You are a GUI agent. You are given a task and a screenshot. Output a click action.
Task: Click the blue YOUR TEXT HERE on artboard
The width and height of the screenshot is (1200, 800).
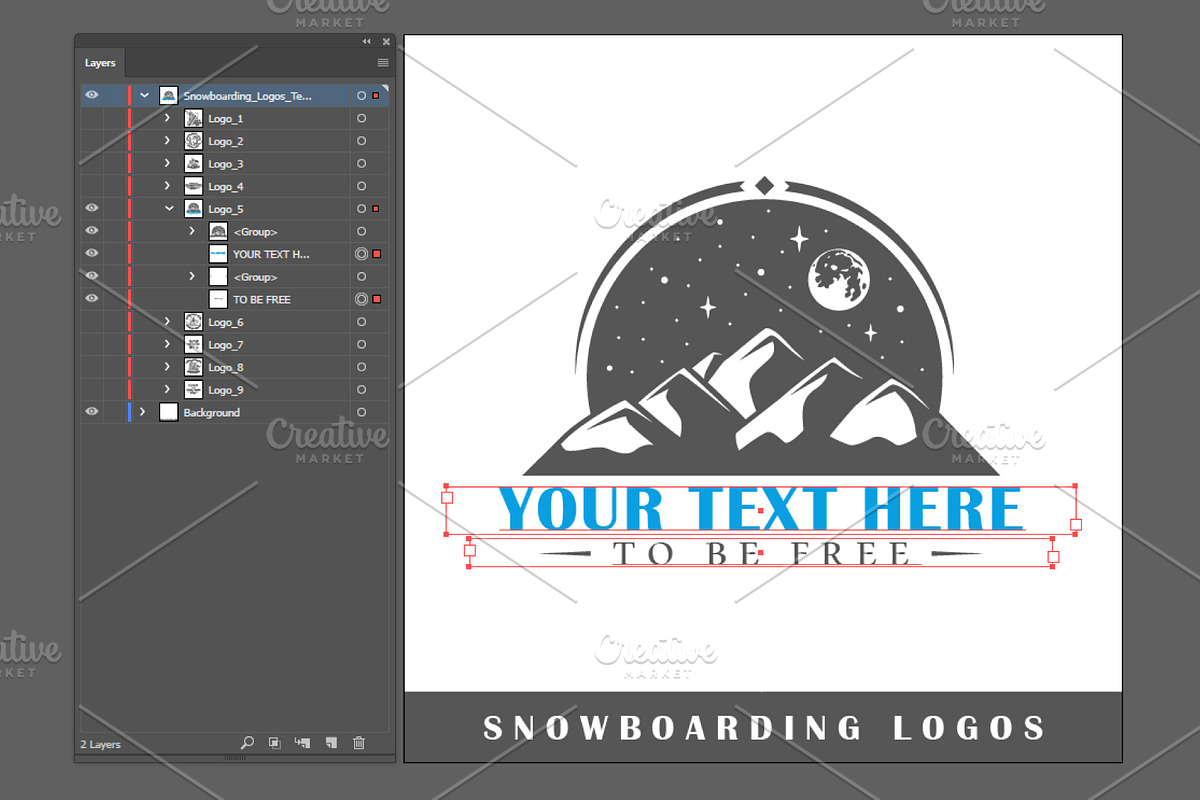(x=761, y=508)
